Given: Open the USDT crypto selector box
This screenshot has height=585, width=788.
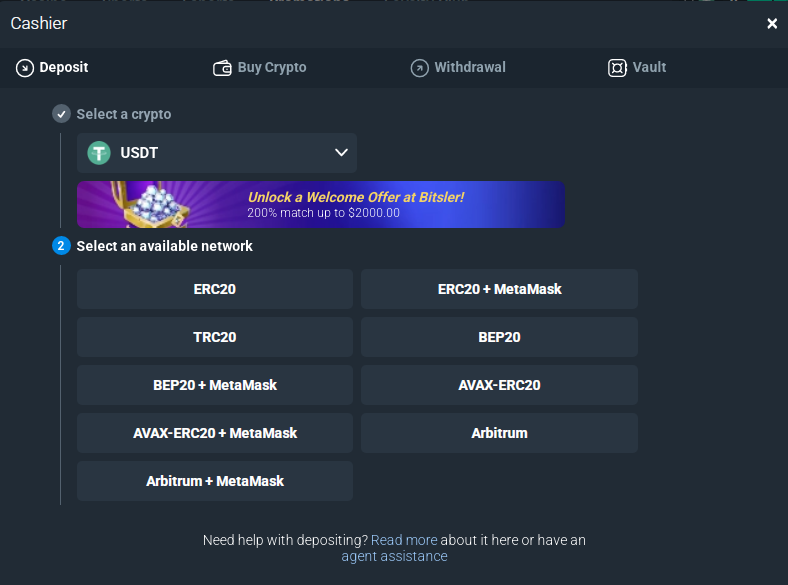Looking at the screenshot, I should 216,153.
